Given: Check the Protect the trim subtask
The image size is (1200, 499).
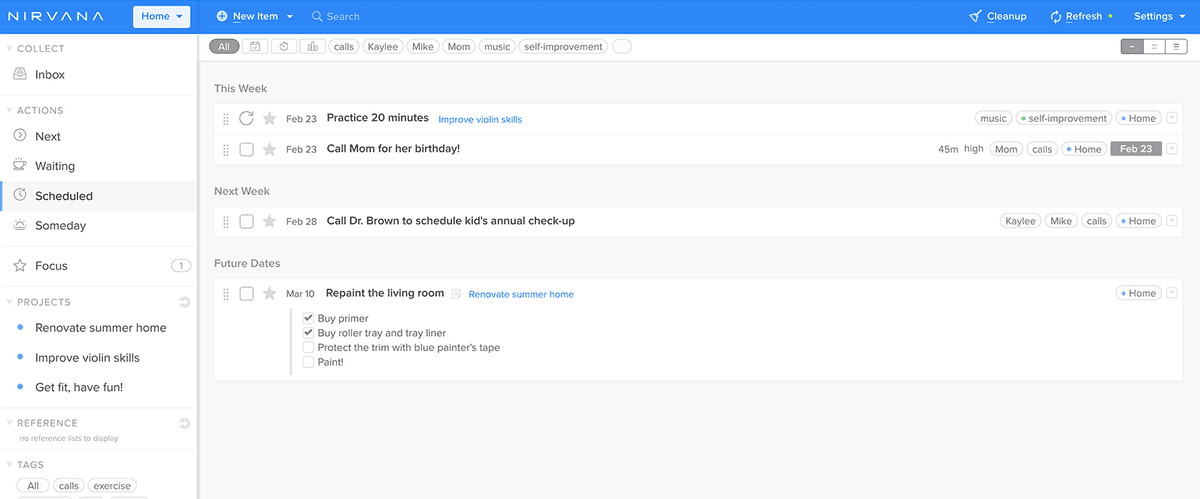Looking at the screenshot, I should [x=308, y=348].
